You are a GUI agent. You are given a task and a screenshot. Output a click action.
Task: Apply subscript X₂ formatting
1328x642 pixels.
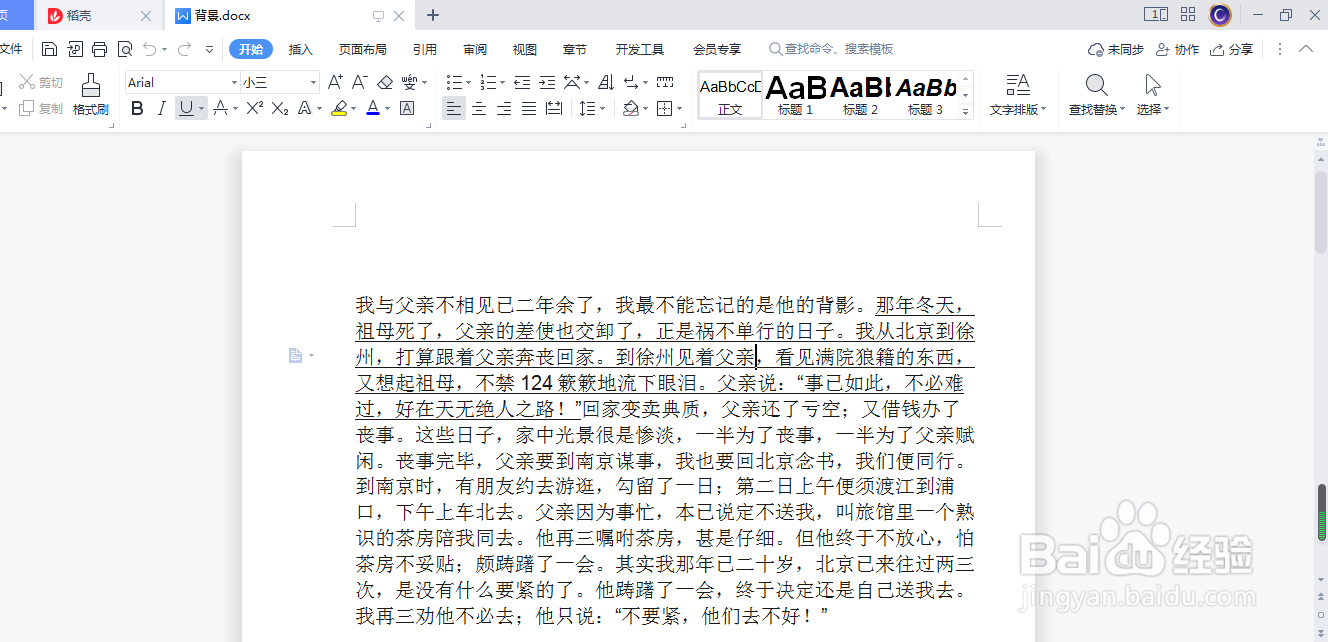pos(280,108)
